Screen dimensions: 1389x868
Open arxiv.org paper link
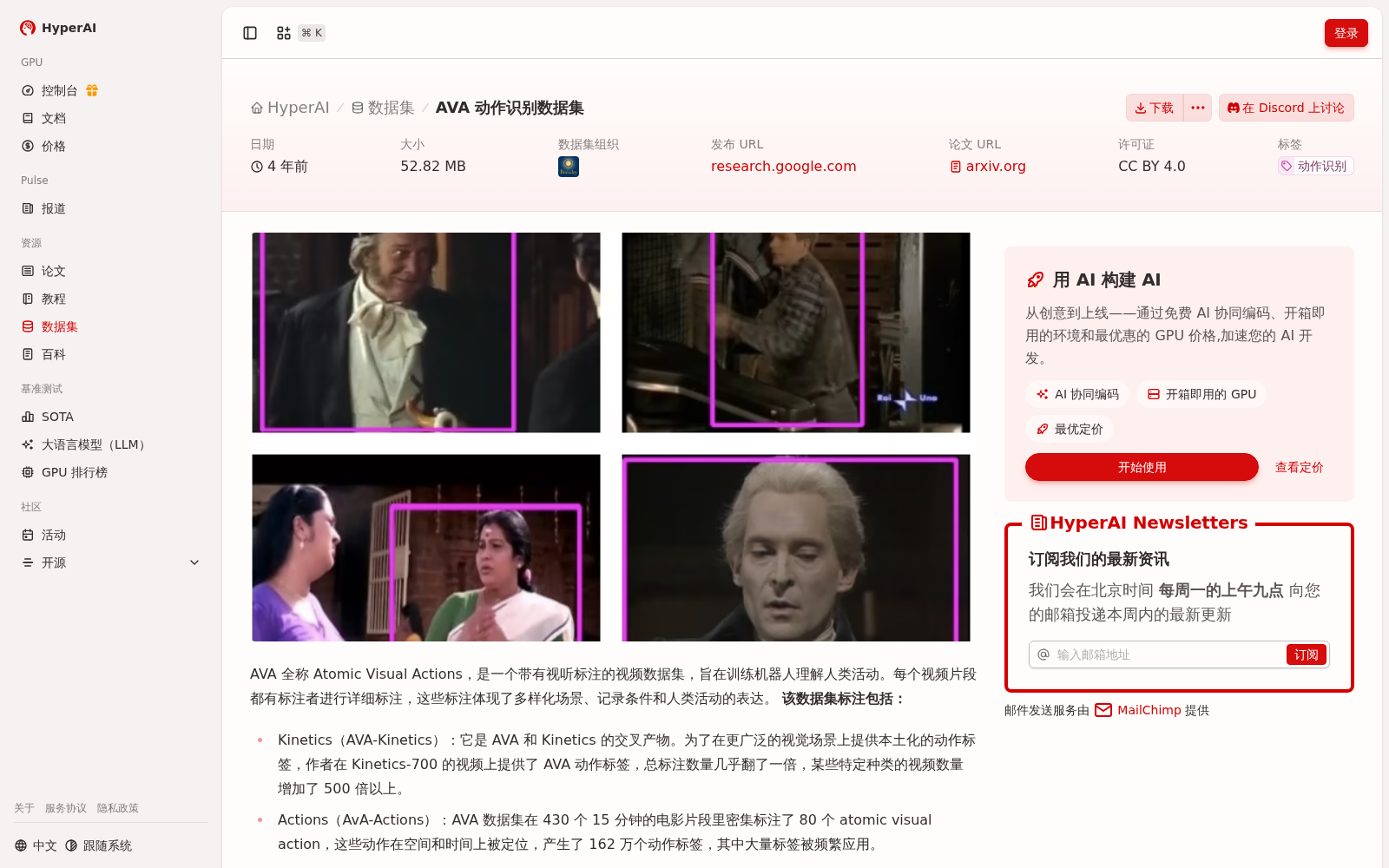point(988,166)
